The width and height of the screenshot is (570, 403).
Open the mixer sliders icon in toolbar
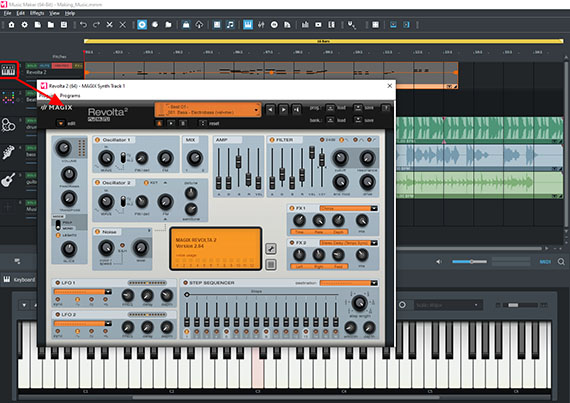(261, 25)
